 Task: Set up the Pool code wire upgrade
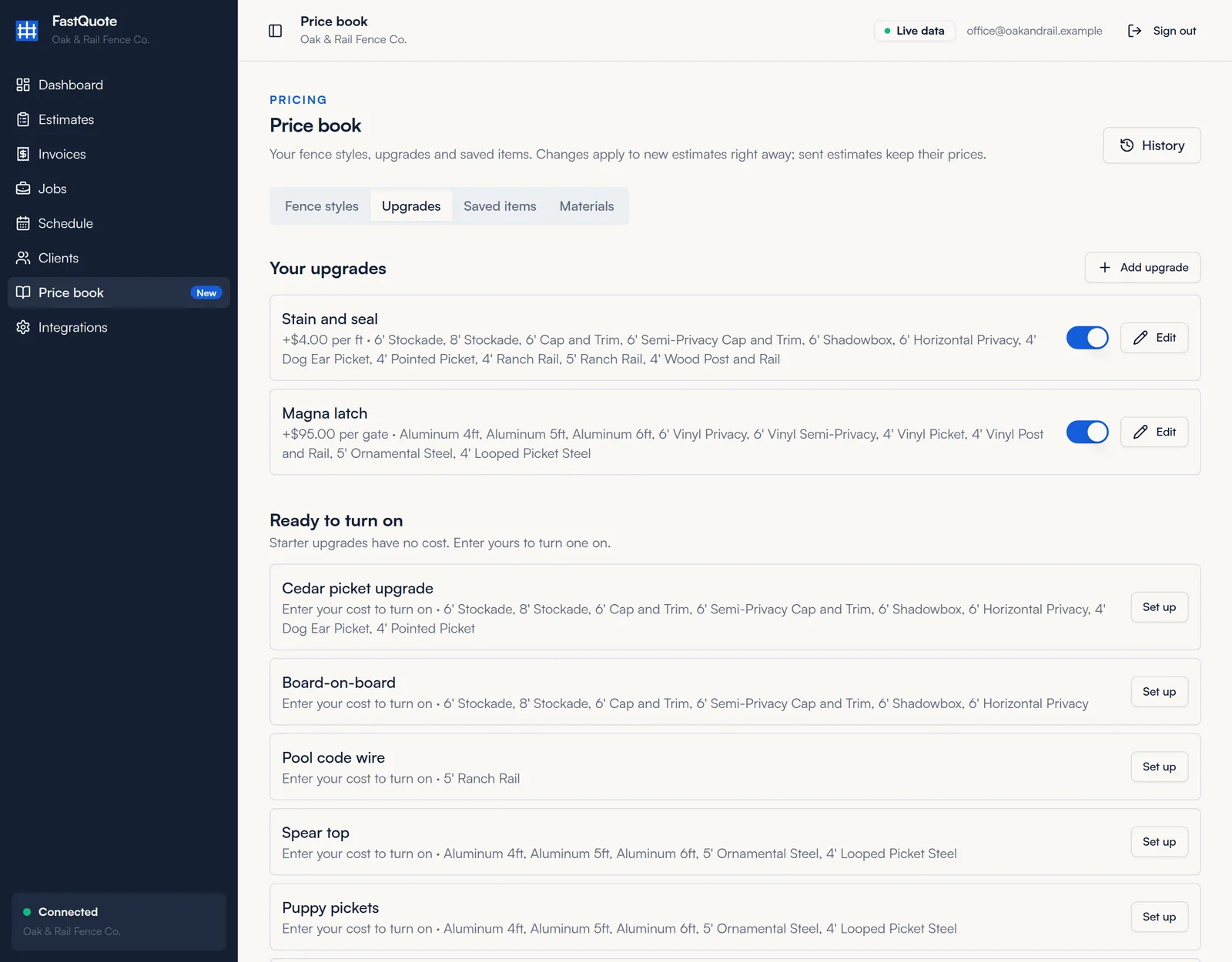click(1159, 767)
